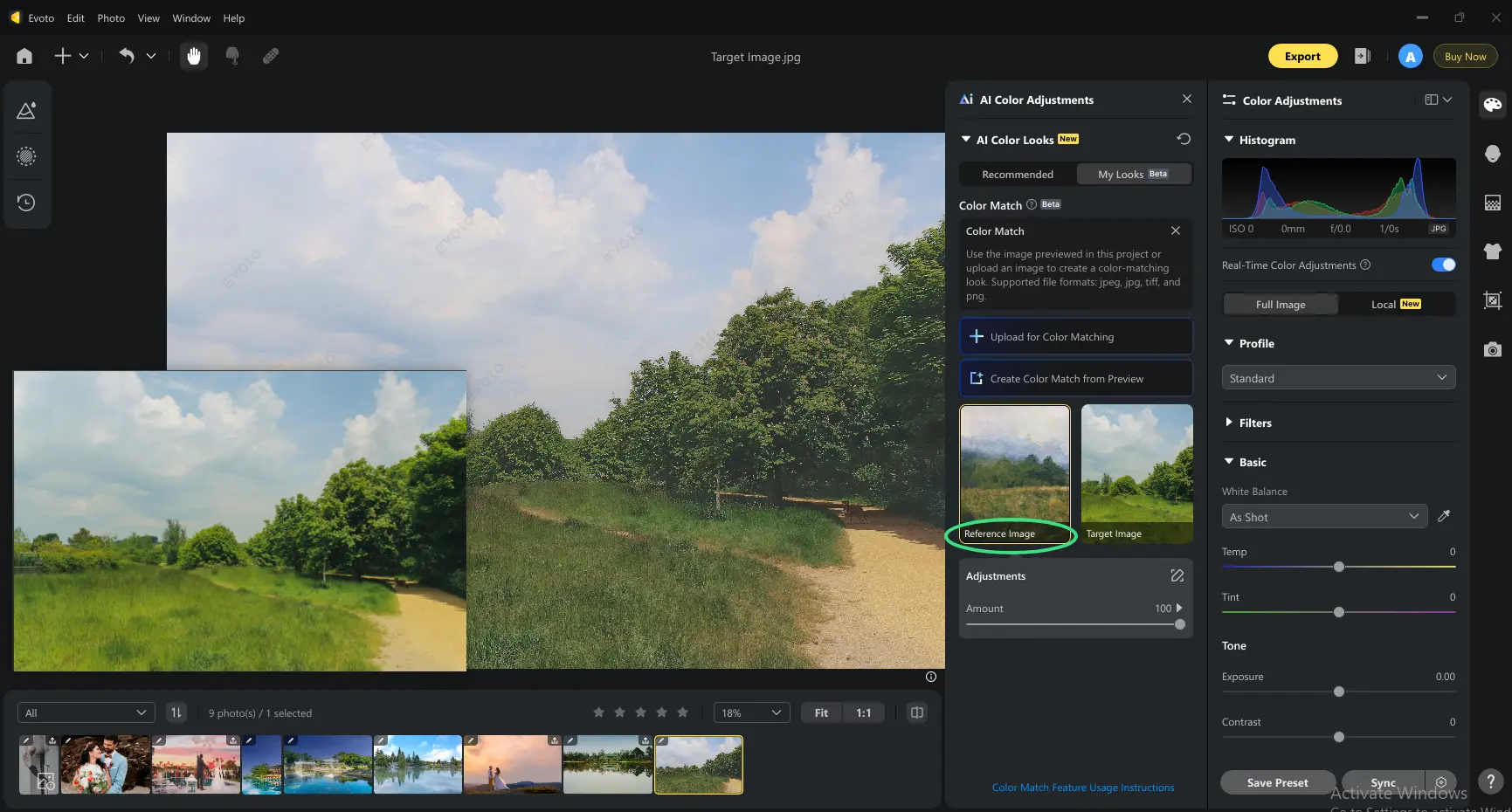The height and width of the screenshot is (812, 1512).
Task: Rate photo with the fifth star
Action: pos(682,712)
